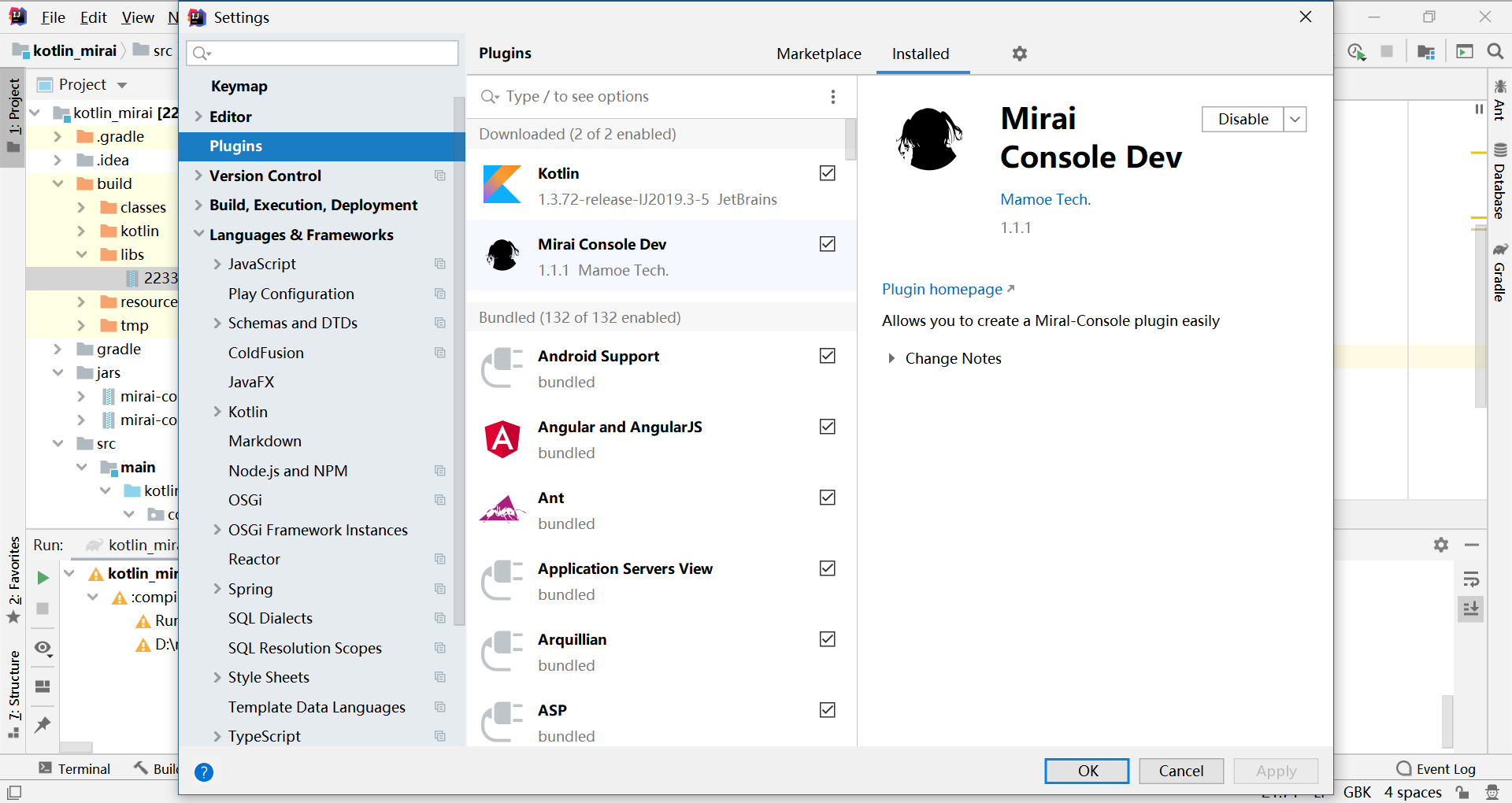This screenshot has height=803, width=1512.
Task: Toggle the Application Servers View checkbox
Action: pos(828,568)
